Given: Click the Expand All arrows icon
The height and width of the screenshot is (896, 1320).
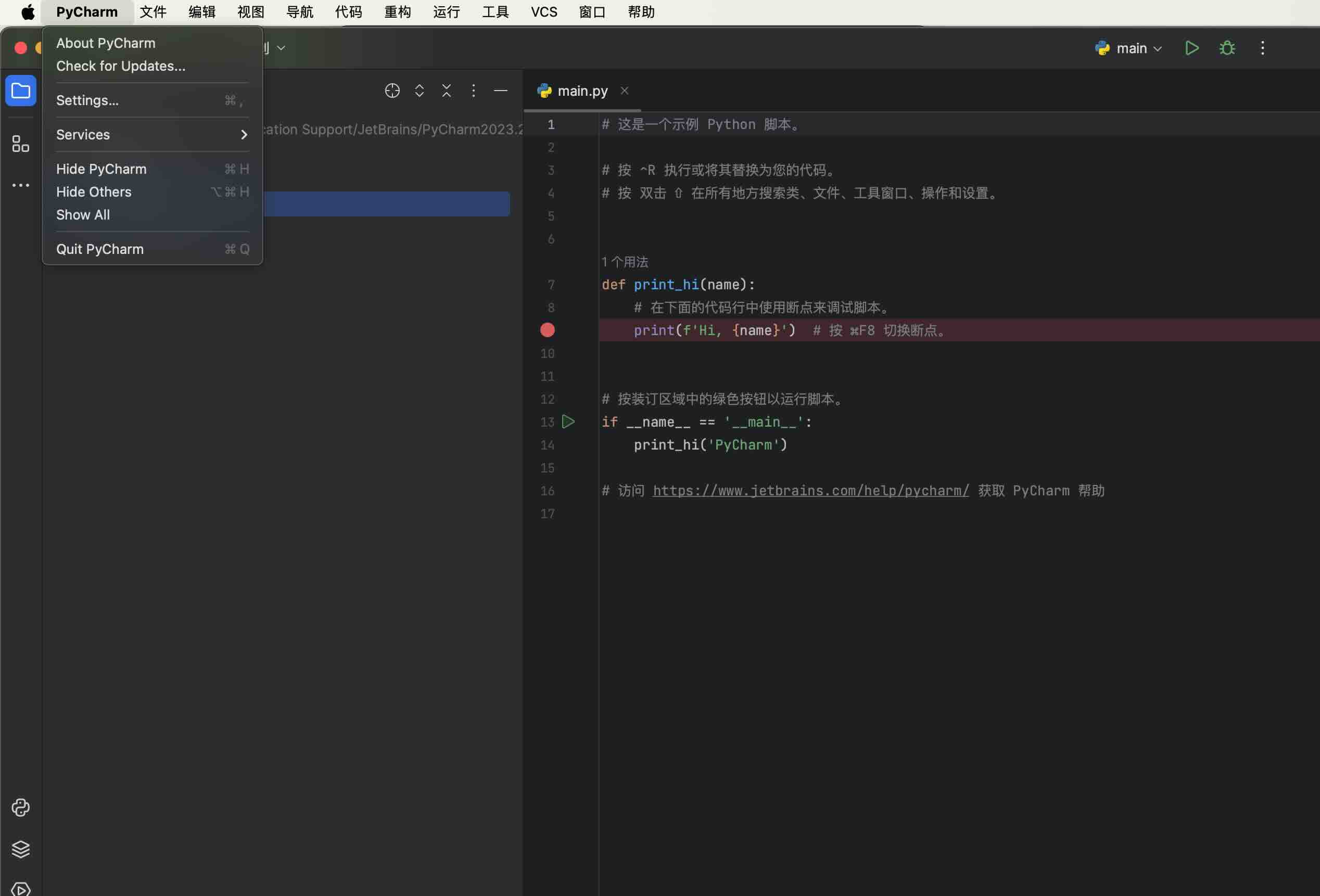Looking at the screenshot, I should [419, 91].
